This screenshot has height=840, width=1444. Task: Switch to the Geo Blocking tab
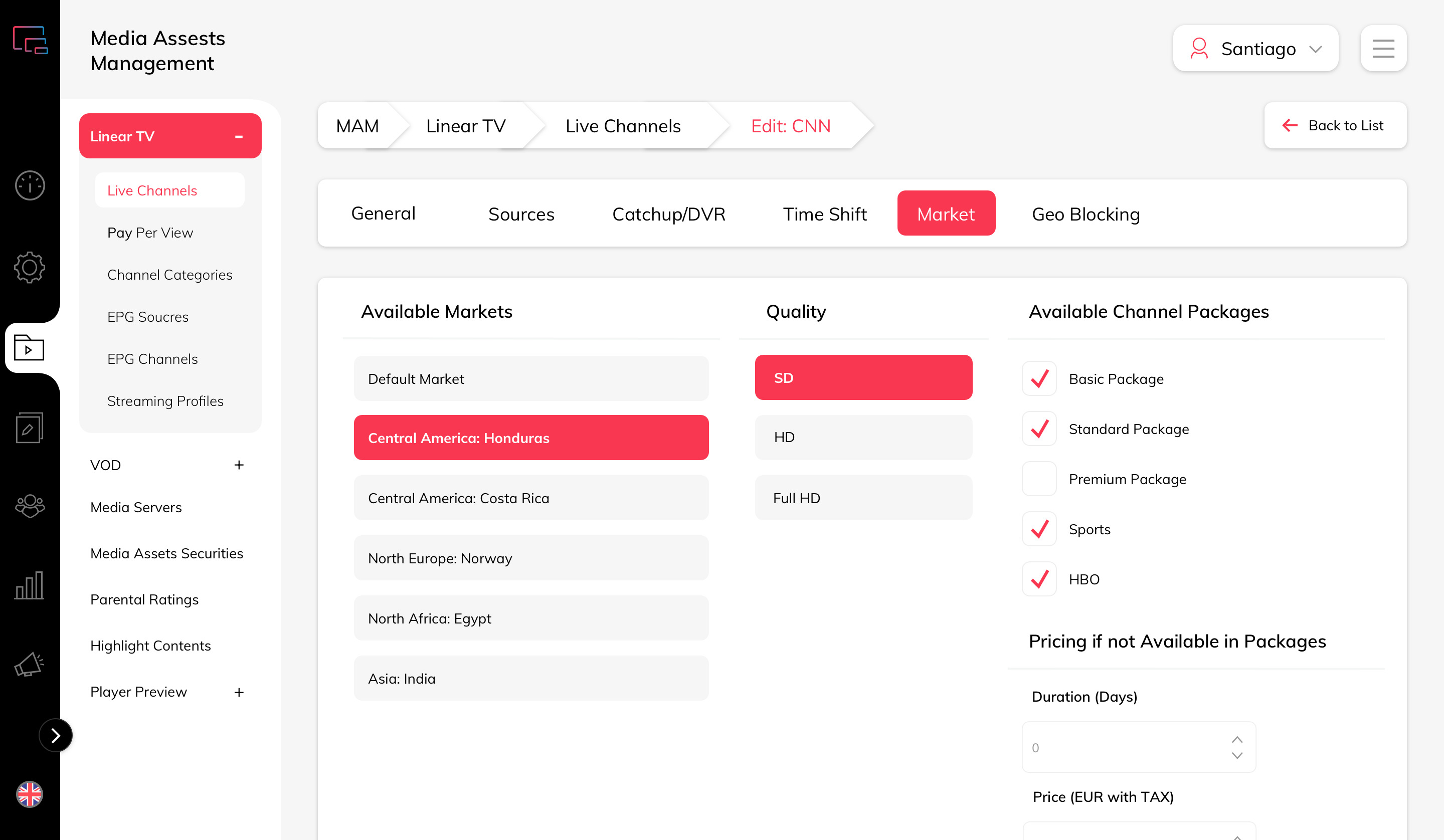click(x=1086, y=214)
